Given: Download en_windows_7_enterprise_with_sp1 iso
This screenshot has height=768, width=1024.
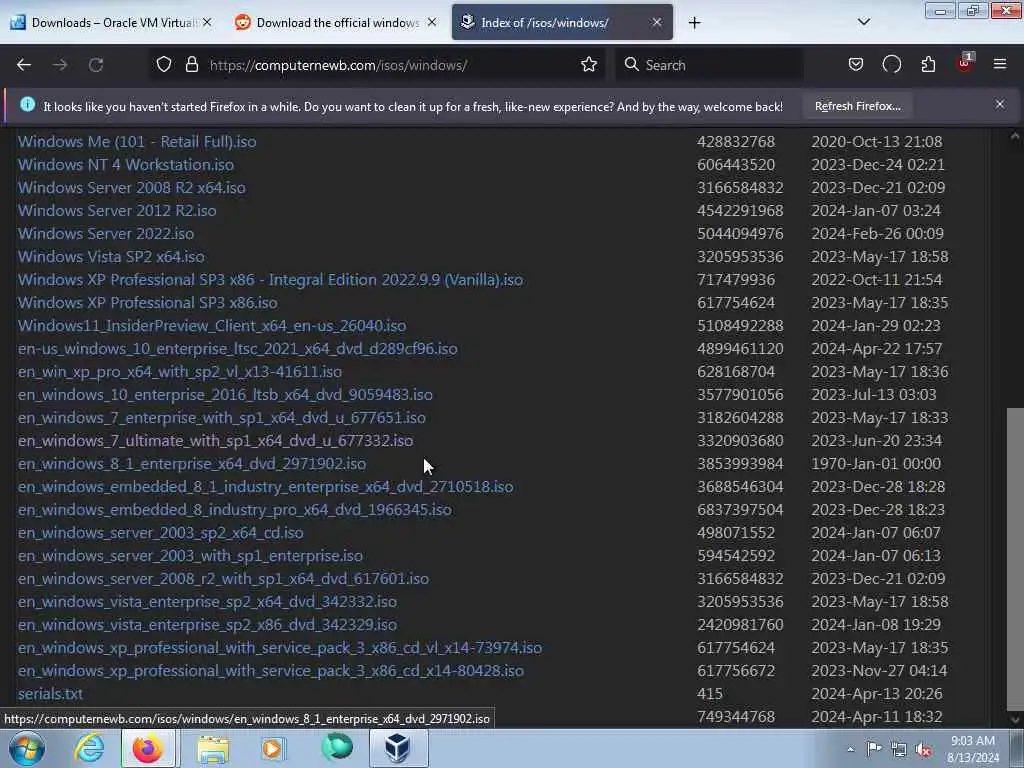Looking at the screenshot, I should [x=221, y=418].
